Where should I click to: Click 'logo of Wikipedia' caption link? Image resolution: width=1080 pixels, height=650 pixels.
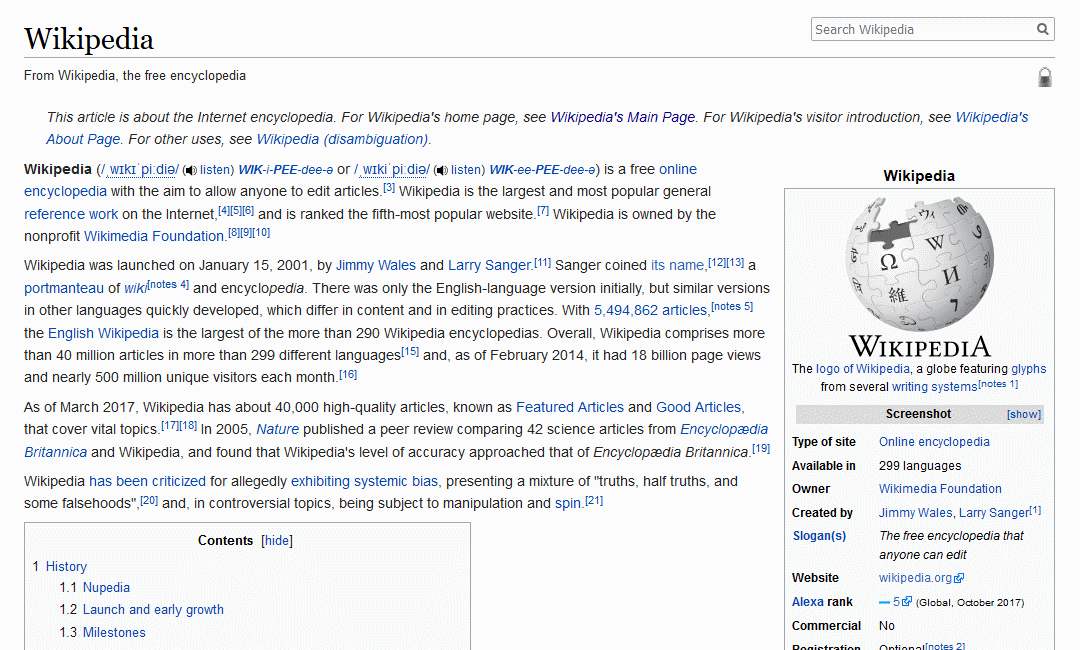[x=863, y=368]
